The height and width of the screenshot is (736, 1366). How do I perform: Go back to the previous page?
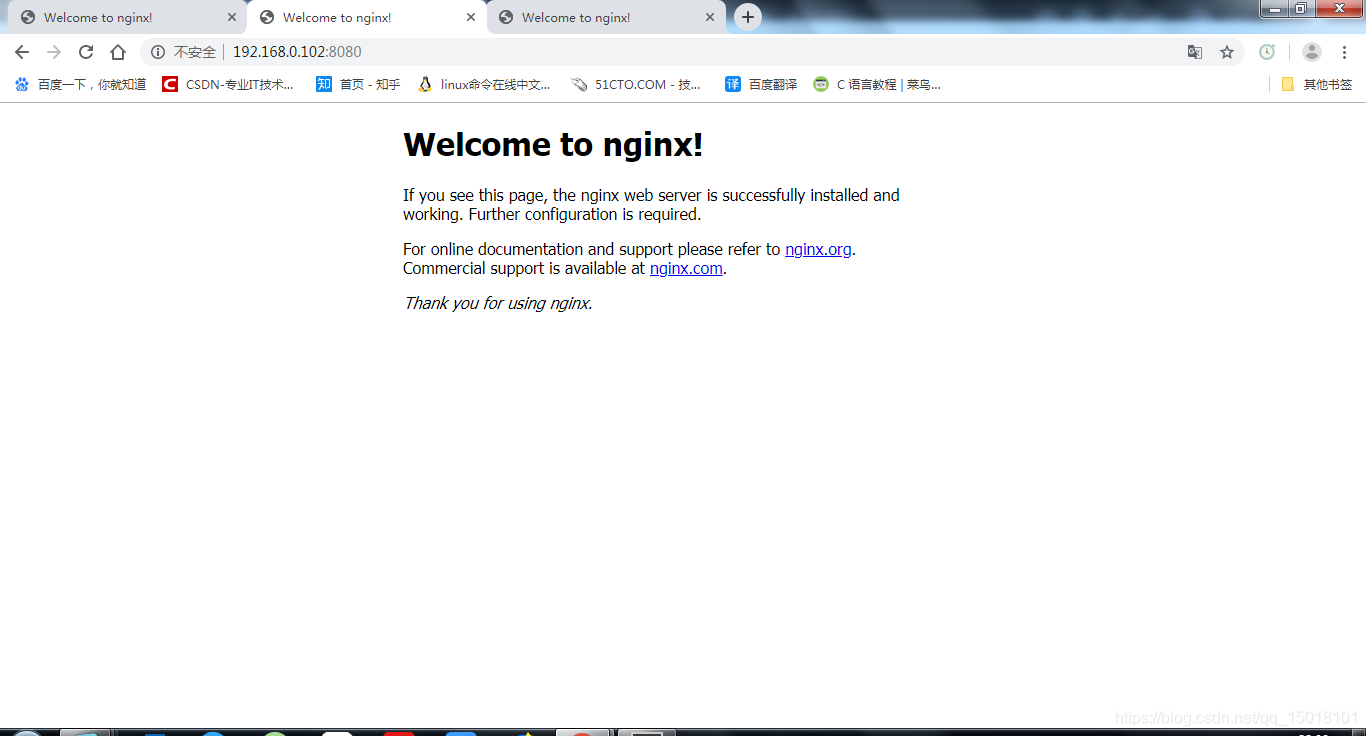click(22, 52)
